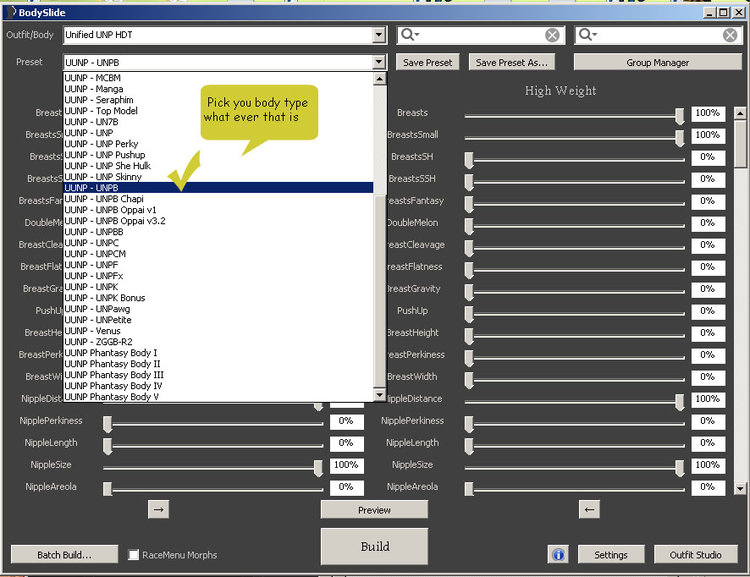This screenshot has height=577, width=750.
Task: Open the Group Manager
Action: coord(658,62)
